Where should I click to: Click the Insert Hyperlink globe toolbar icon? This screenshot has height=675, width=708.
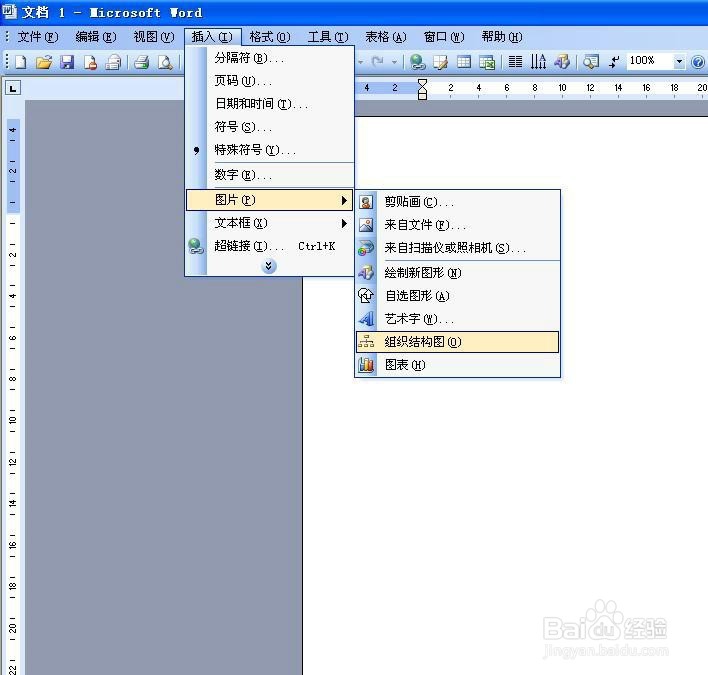click(x=417, y=62)
